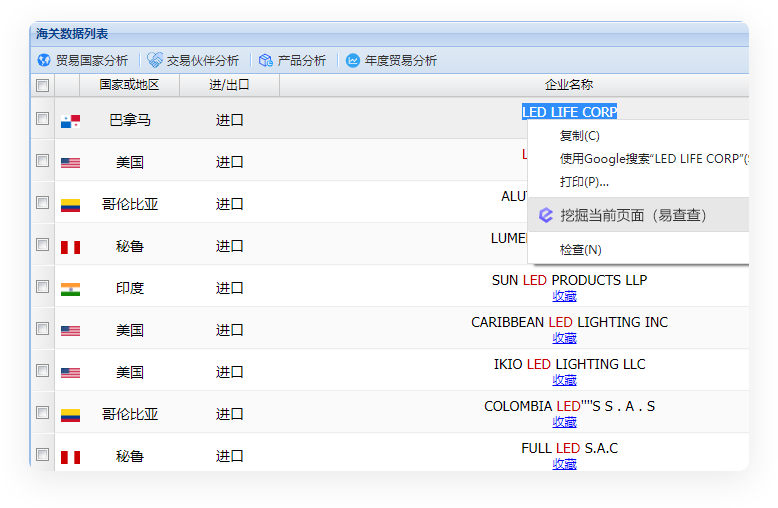The height and width of the screenshot is (508, 778).
Task: Open the 贸易国家分析 globe icon
Action: click(x=44, y=60)
